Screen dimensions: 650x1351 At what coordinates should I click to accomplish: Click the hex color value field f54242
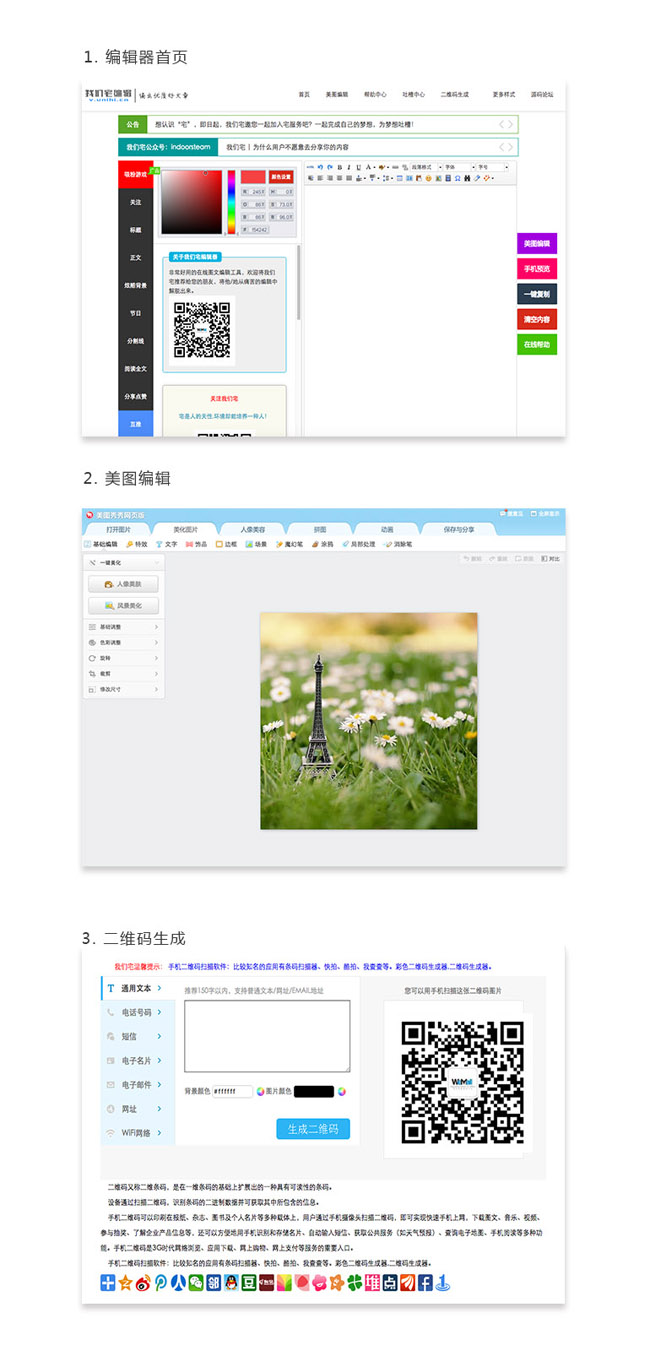259,230
